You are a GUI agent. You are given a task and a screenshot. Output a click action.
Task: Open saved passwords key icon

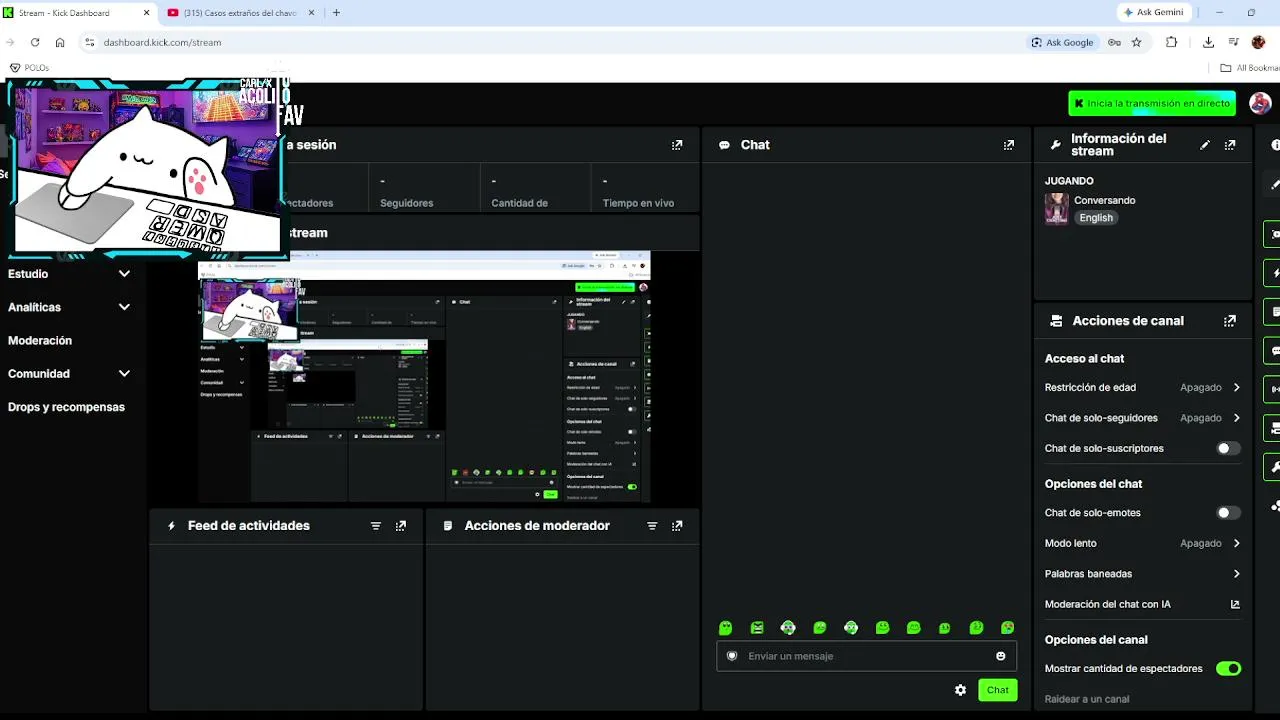[x=1114, y=42]
